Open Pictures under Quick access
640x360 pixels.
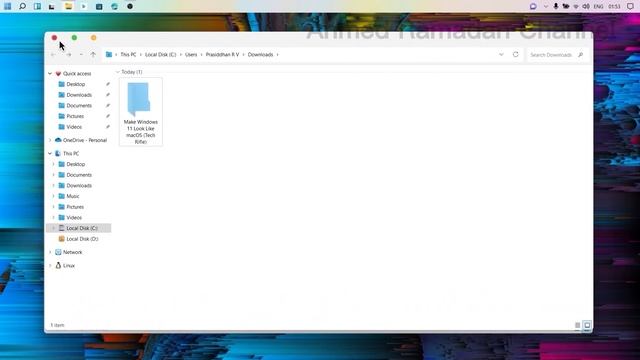75,116
